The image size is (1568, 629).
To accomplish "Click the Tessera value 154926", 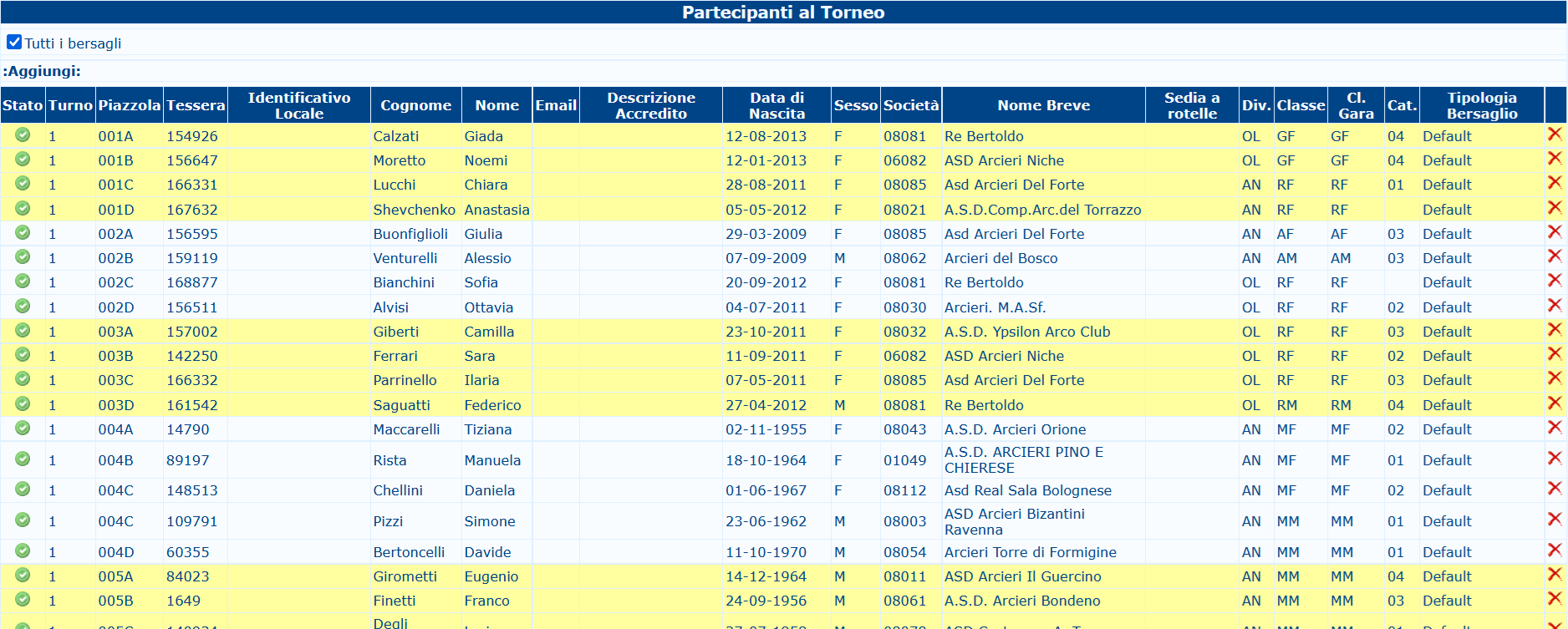I will point(192,136).
